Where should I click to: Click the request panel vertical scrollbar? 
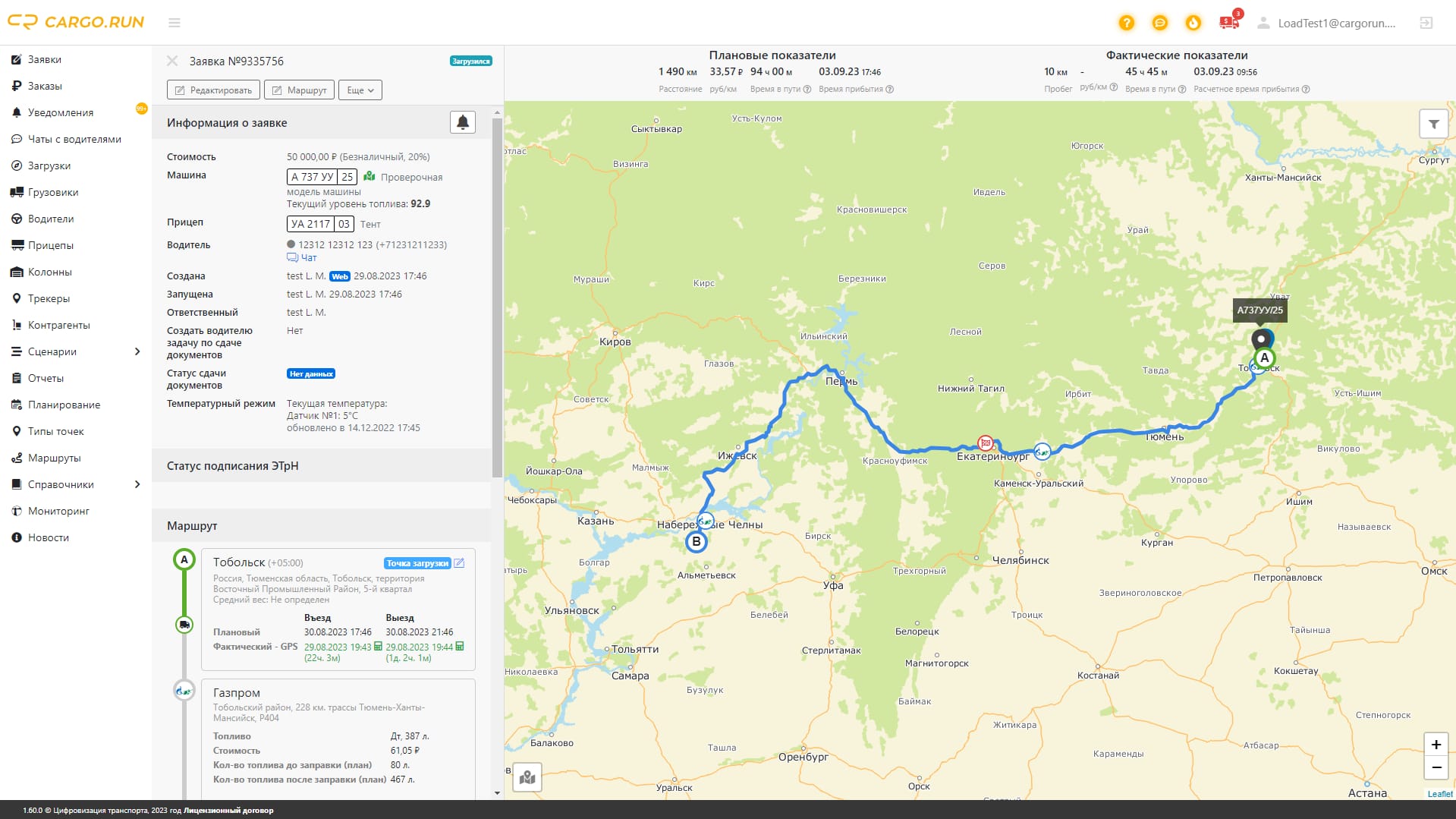[x=497, y=296]
